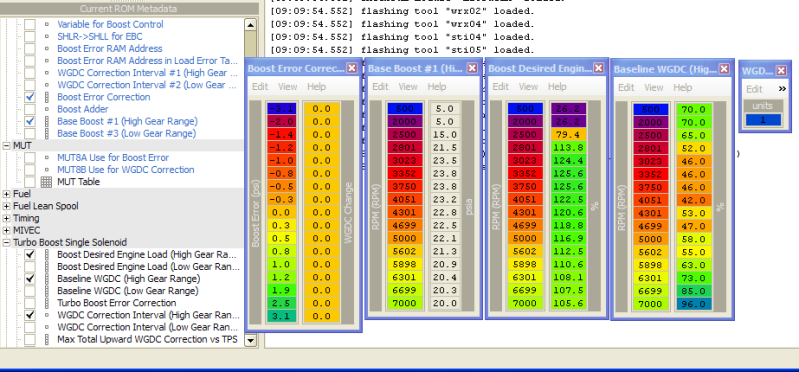Close the Base Boost #1 window
The image size is (799, 372).
[472, 68]
